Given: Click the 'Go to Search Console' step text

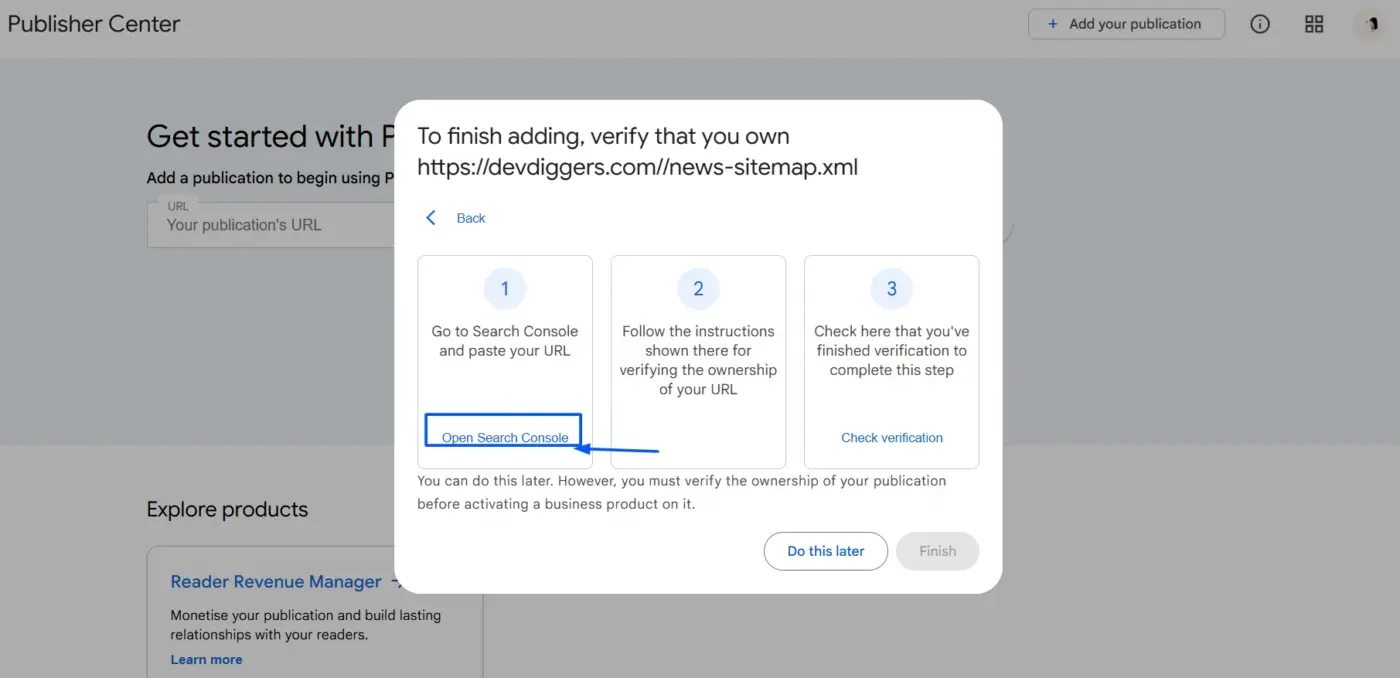Looking at the screenshot, I should (x=505, y=341).
